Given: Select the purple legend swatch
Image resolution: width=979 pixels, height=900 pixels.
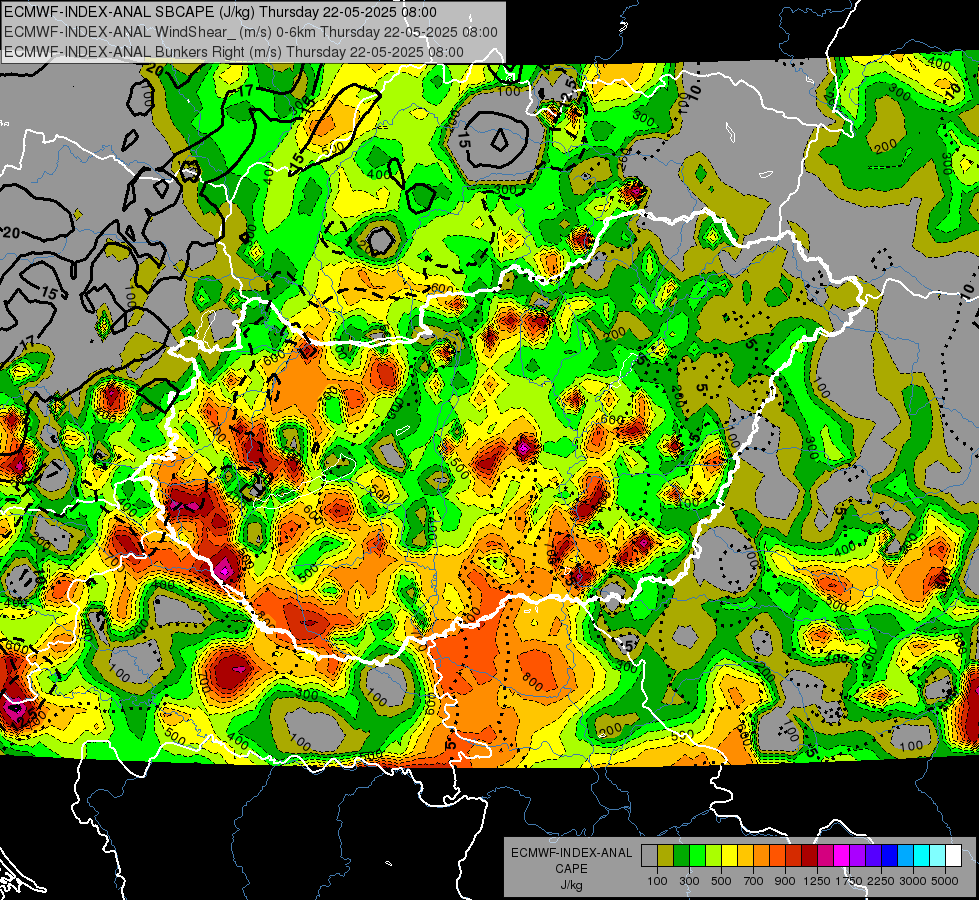Looking at the screenshot, I should [858, 856].
